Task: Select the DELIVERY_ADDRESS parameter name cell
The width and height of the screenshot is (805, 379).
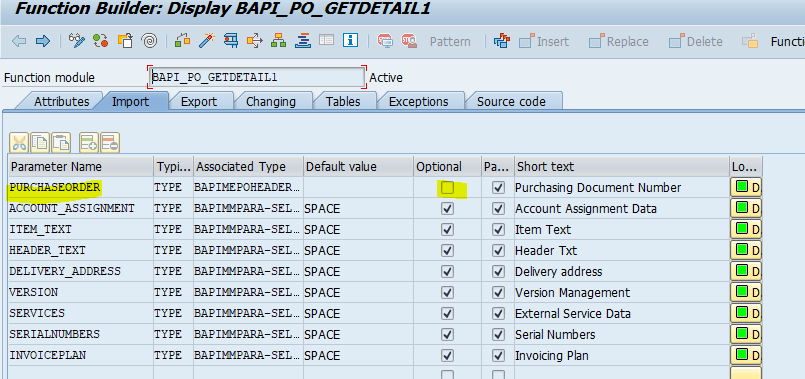Action: point(81,272)
